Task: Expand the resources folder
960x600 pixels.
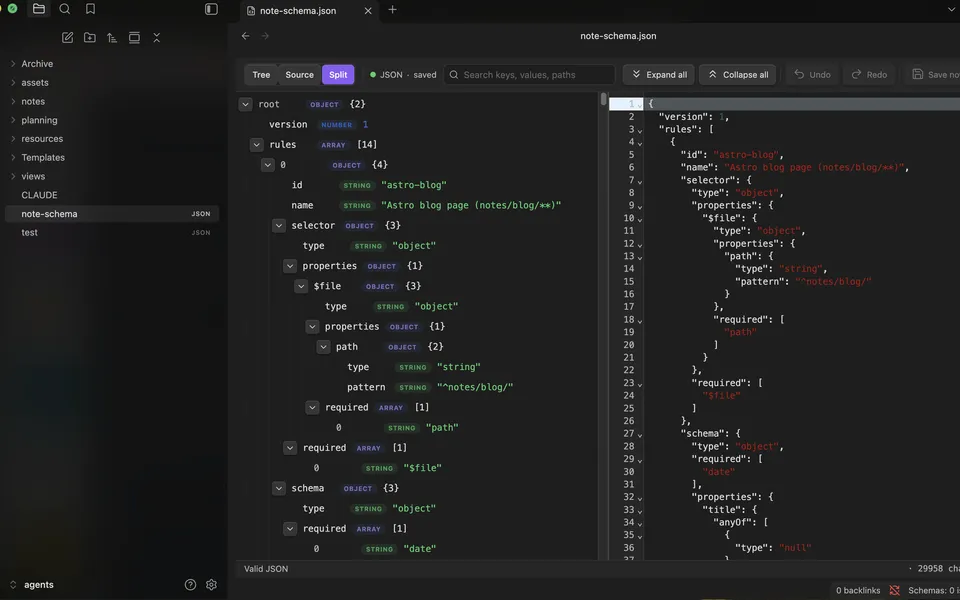Action: pos(112,138)
